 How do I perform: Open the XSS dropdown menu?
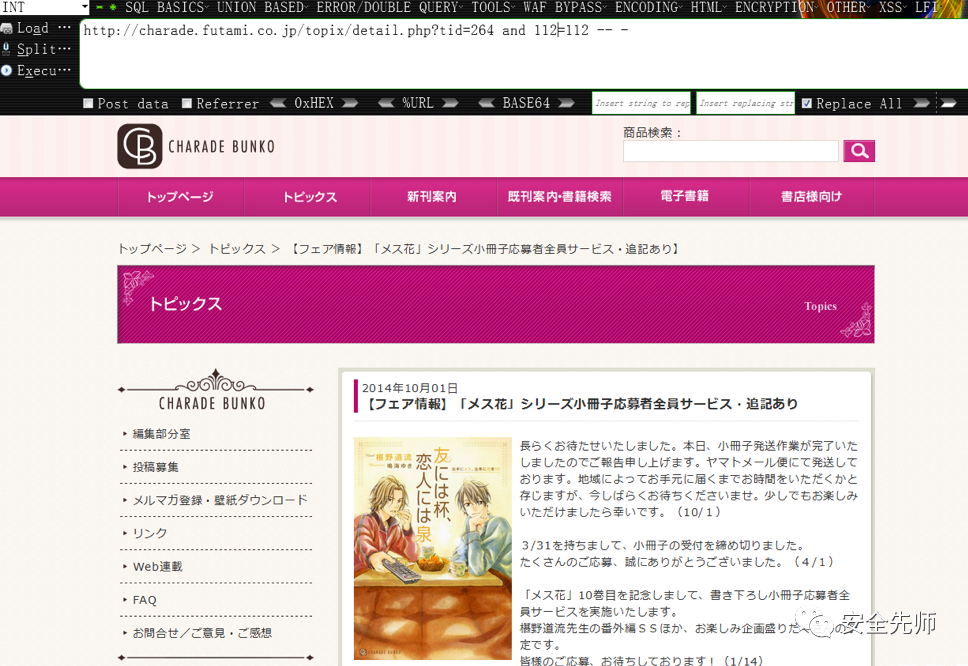893,7
